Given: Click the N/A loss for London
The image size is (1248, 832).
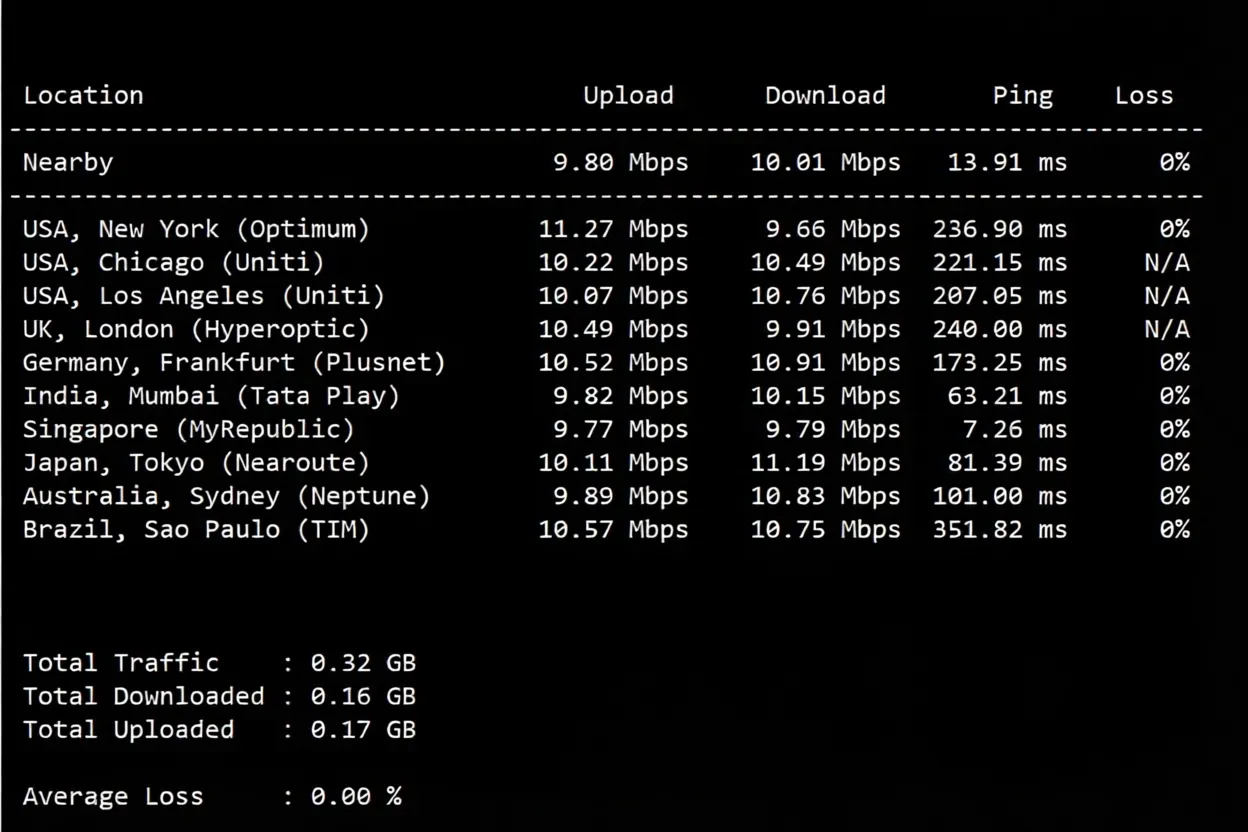Looking at the screenshot, I should pyautogui.click(x=1167, y=330).
